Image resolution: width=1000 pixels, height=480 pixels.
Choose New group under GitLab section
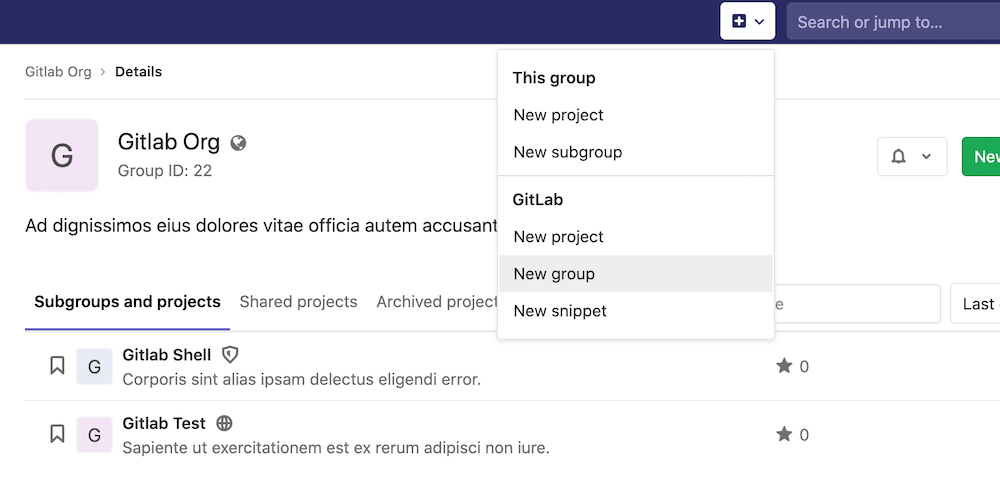tap(554, 274)
